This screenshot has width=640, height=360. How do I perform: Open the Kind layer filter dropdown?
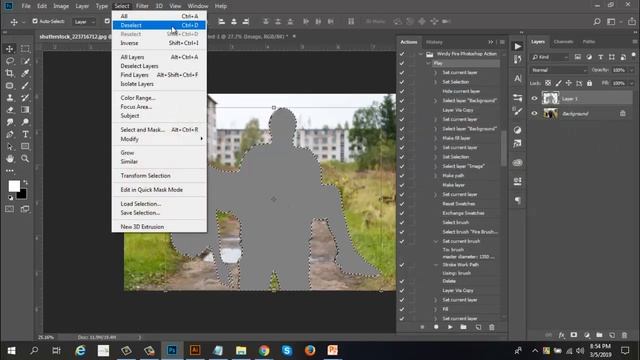pos(550,57)
